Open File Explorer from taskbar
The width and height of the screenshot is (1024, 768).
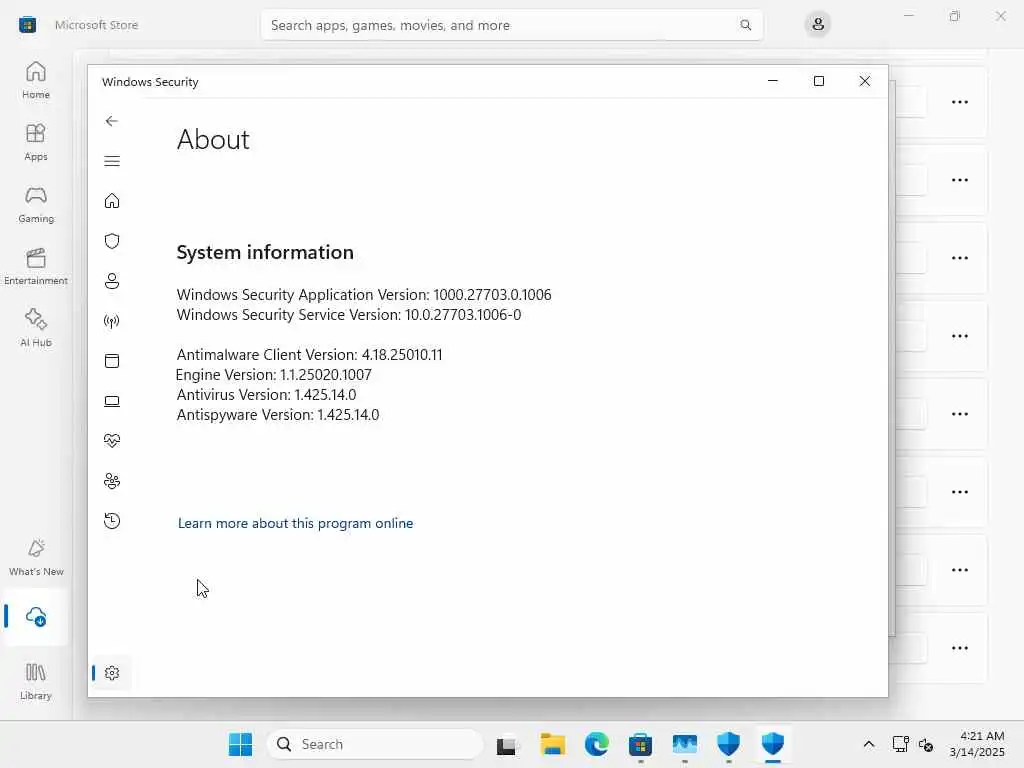tap(552, 744)
